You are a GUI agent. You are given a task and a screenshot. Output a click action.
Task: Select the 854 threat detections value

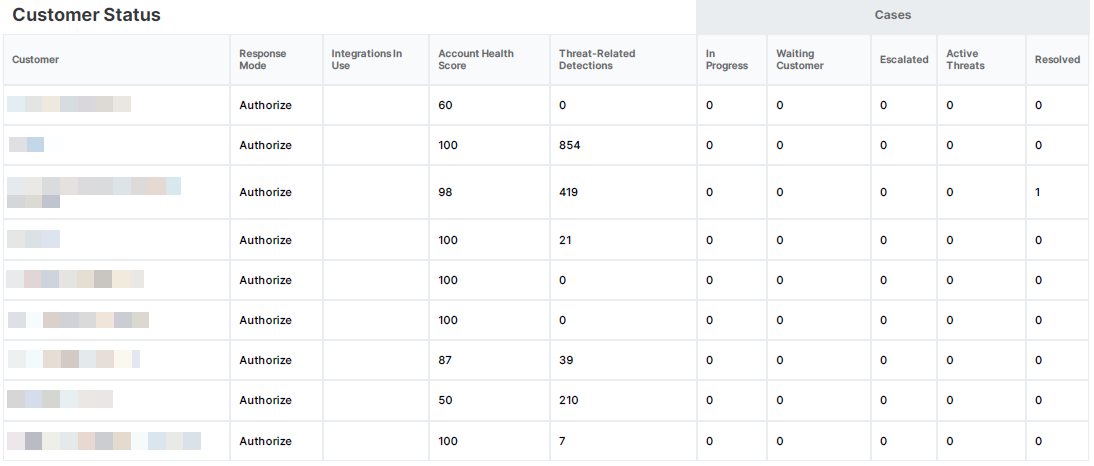(x=570, y=145)
